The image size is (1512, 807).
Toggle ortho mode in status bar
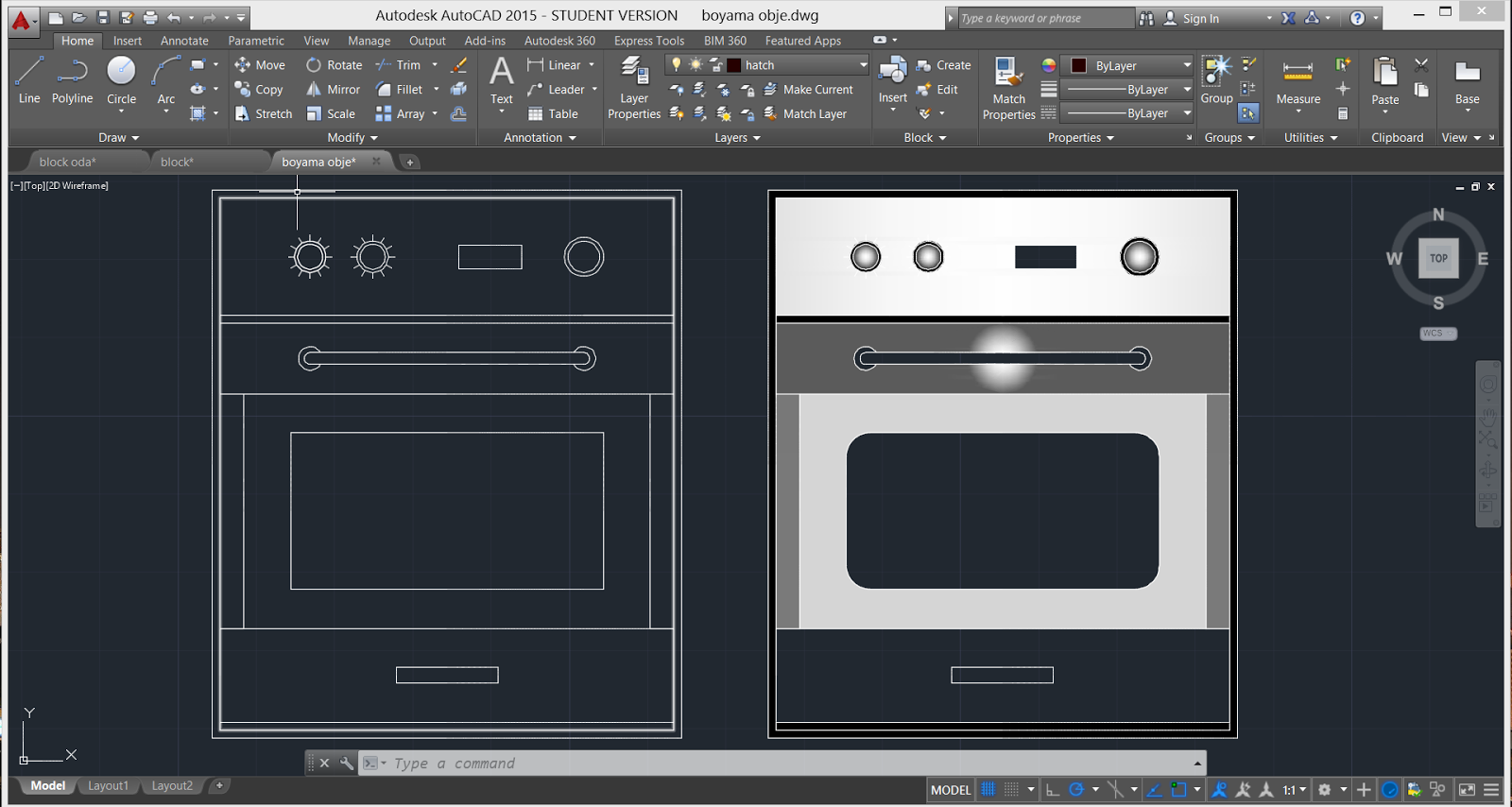point(1053,790)
